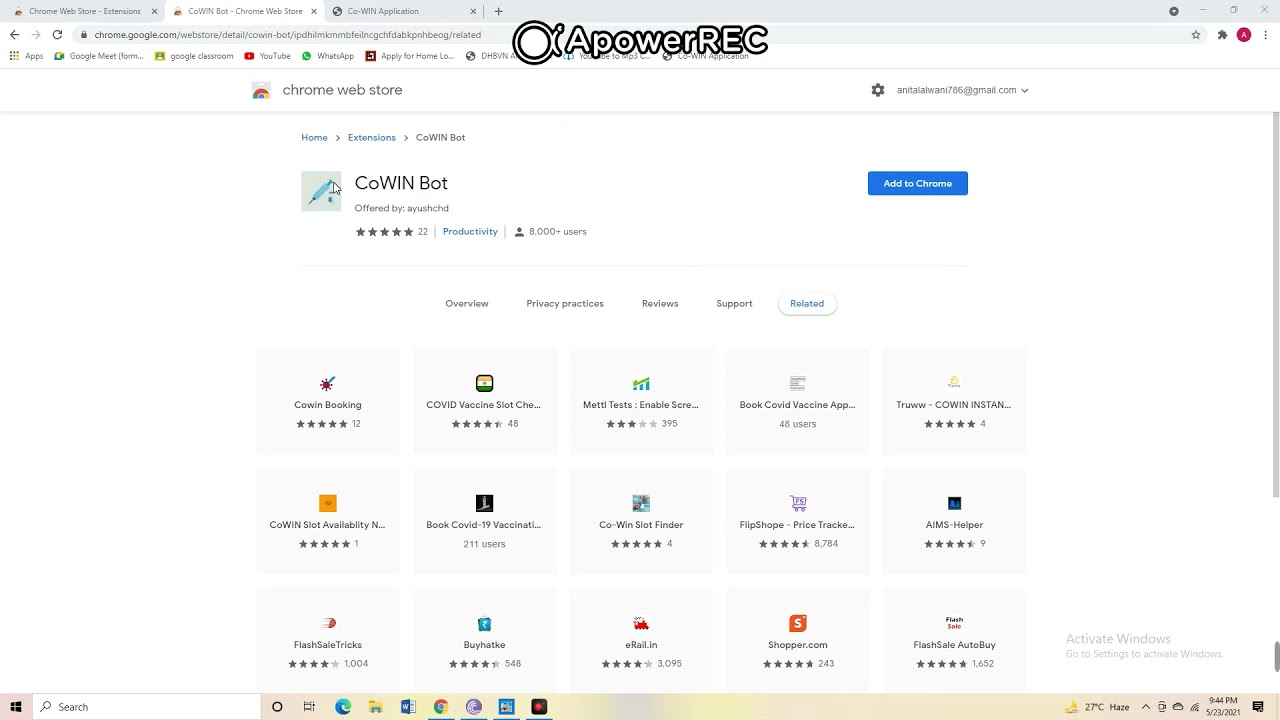Open the Chrome extensions puzzle icon
The height and width of the screenshot is (720, 1280).
(1222, 35)
